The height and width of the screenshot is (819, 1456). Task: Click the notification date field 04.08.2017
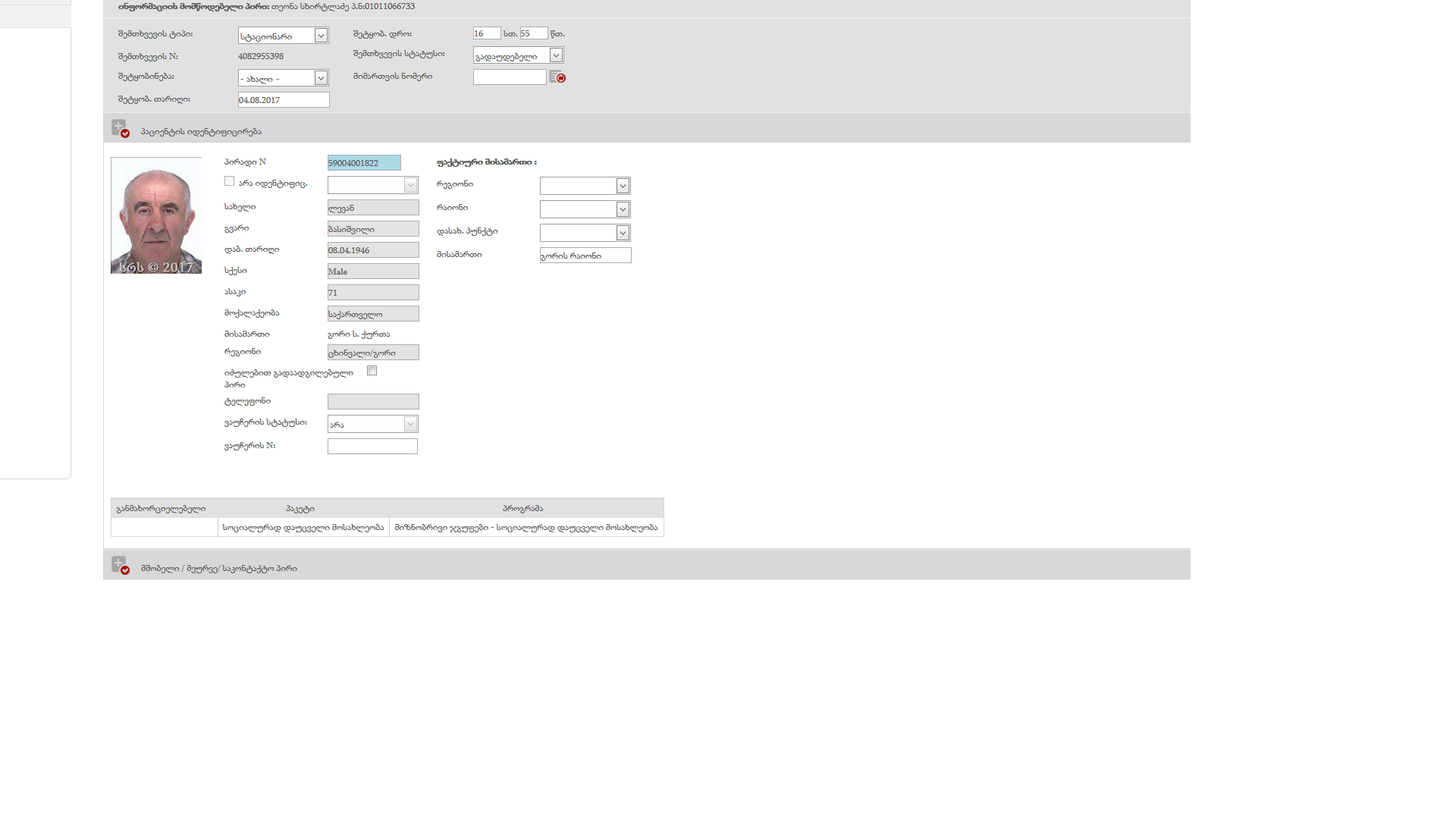click(284, 100)
